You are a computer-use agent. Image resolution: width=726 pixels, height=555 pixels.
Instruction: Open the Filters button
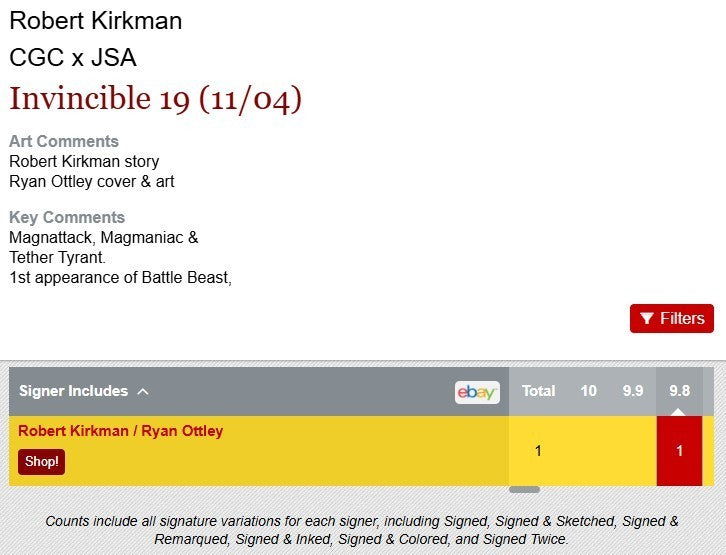click(x=671, y=318)
